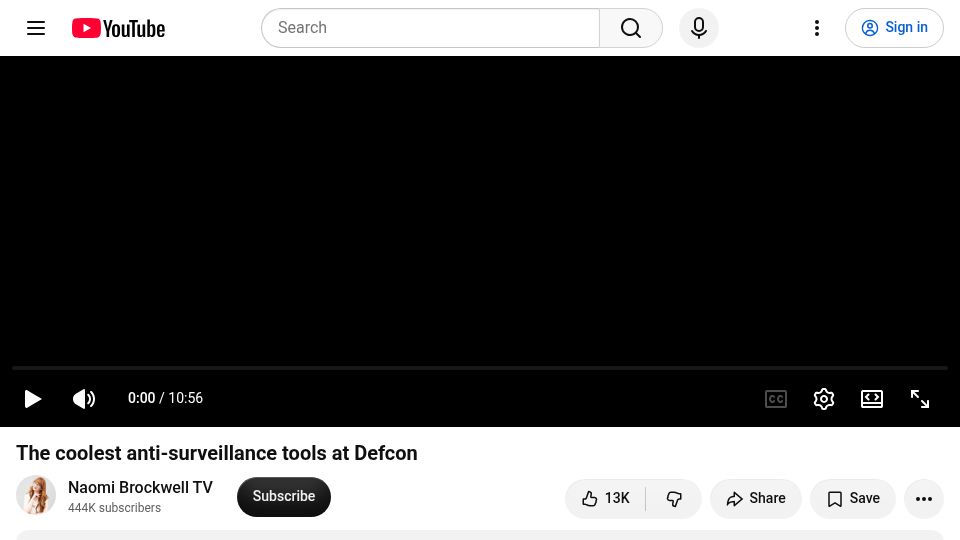Image resolution: width=960 pixels, height=540 pixels.
Task: Start voice search with microphone icon
Action: pyautogui.click(x=699, y=28)
